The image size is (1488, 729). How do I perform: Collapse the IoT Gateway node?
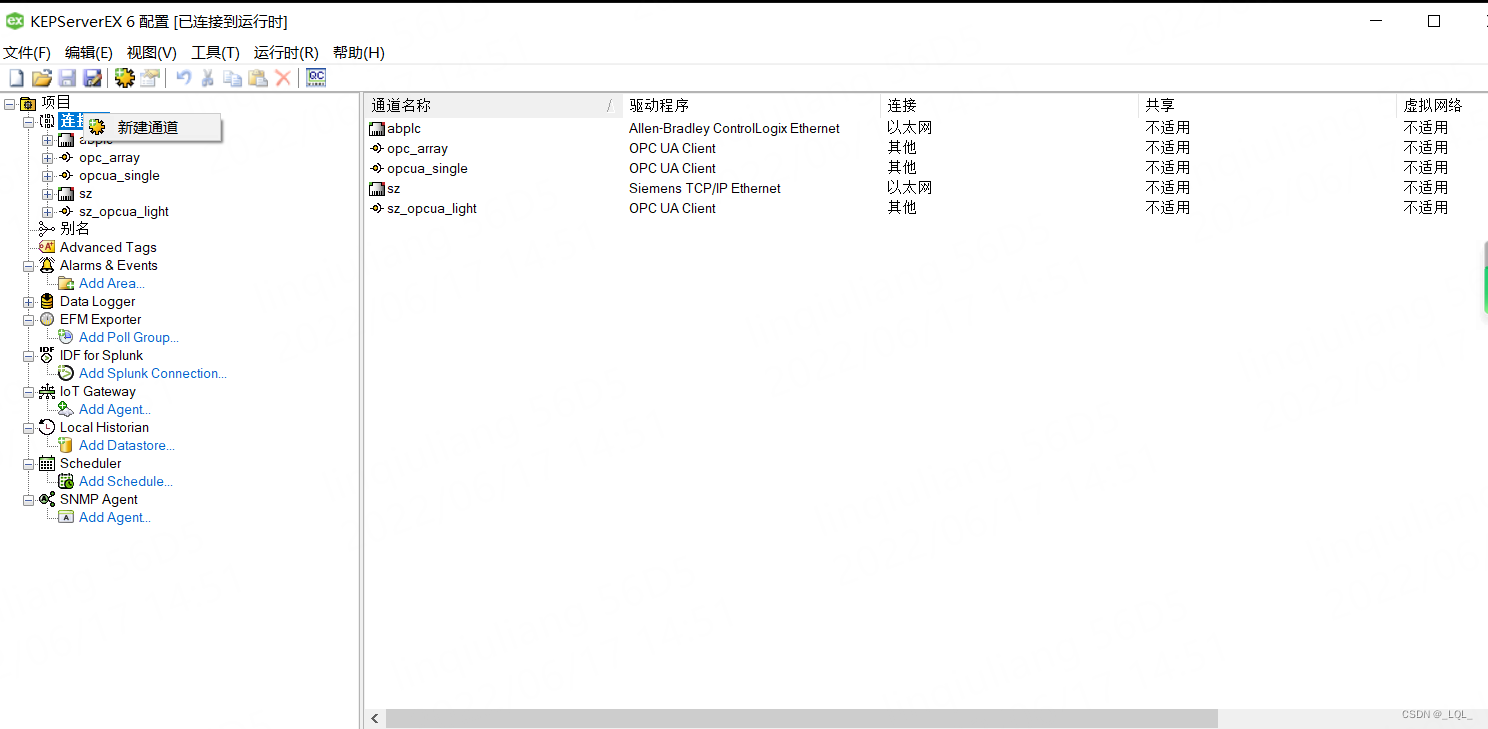(28, 391)
